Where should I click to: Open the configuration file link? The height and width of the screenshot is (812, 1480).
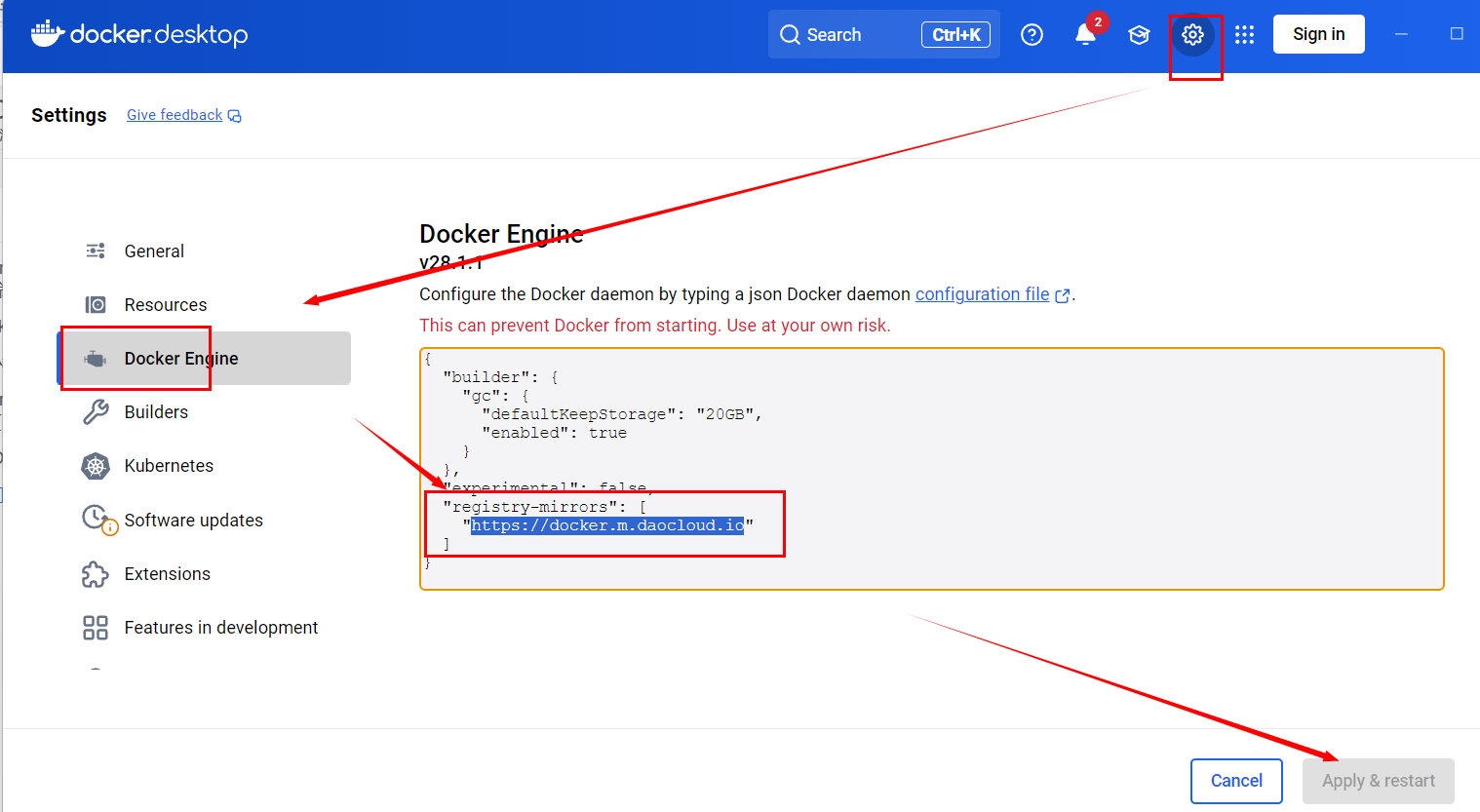coord(982,294)
